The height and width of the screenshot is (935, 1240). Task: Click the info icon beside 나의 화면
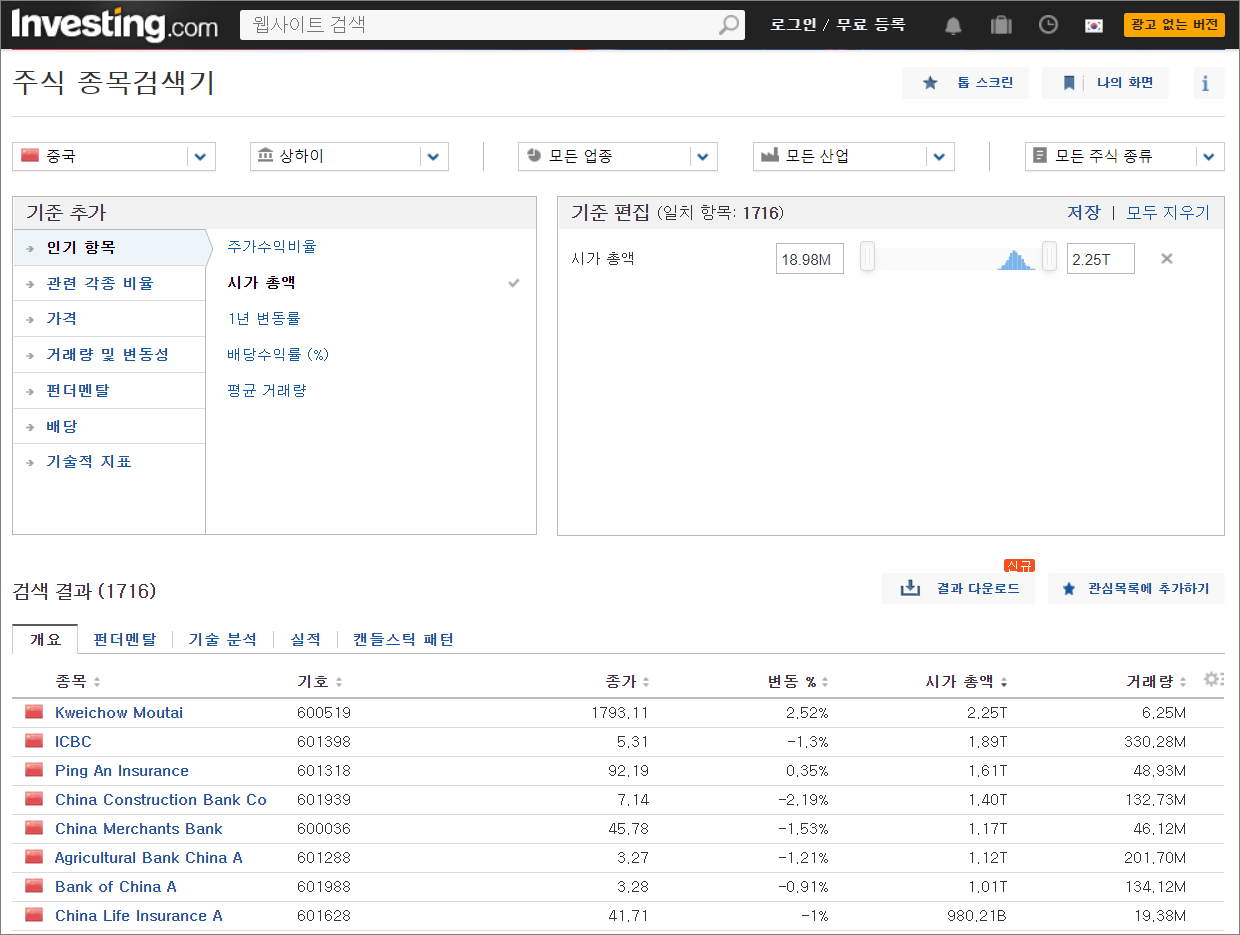pos(1209,83)
